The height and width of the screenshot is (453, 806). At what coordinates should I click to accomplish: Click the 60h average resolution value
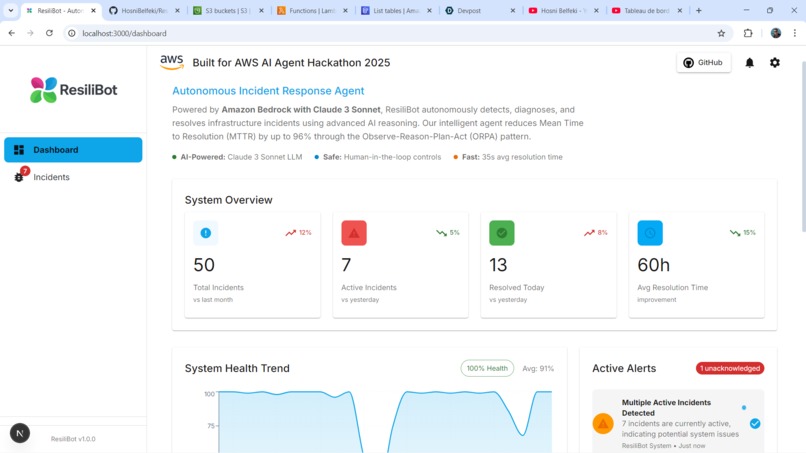(653, 265)
